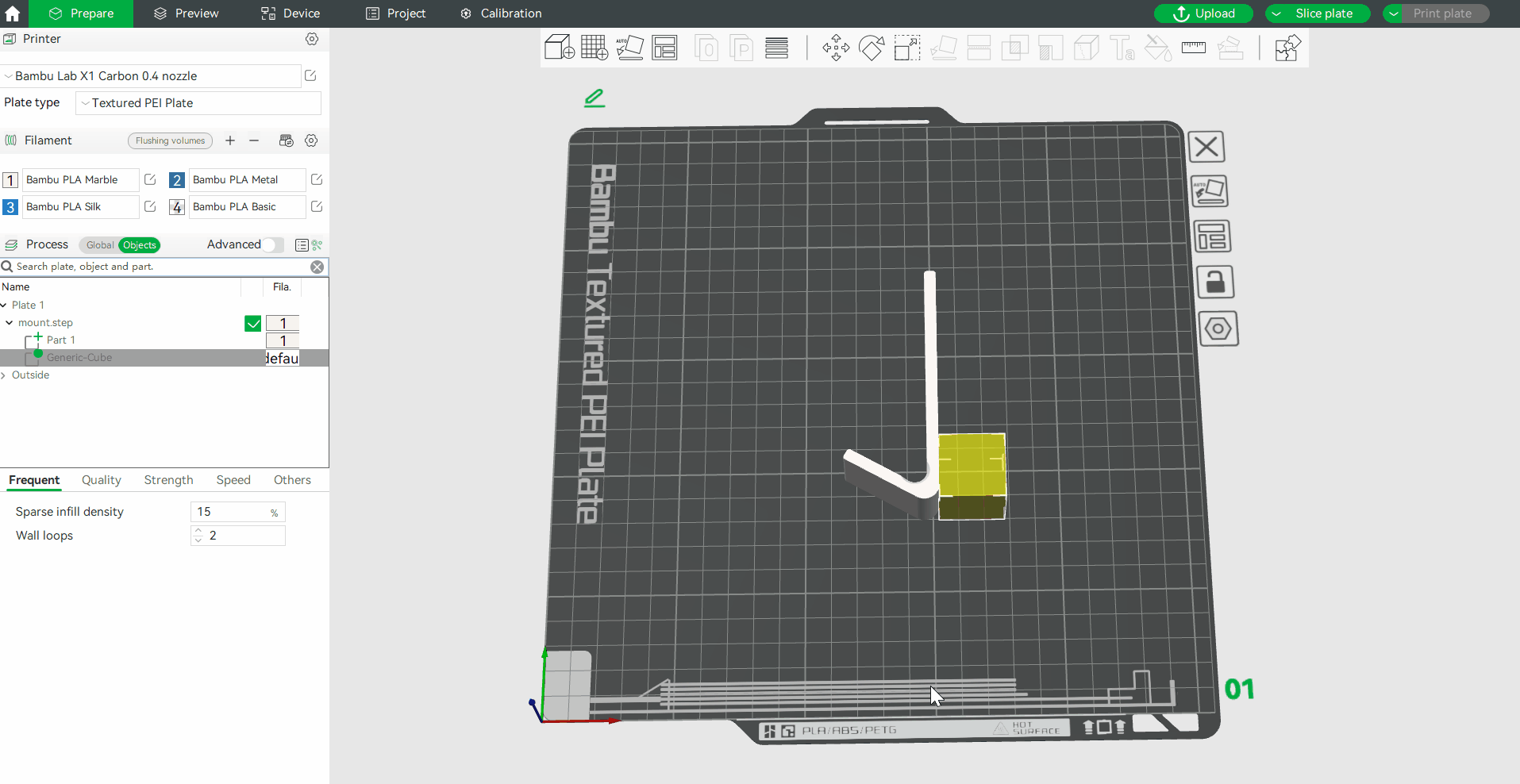1520x784 pixels.
Task: Open the Plate type Textured PEI dropdown
Action: click(198, 103)
